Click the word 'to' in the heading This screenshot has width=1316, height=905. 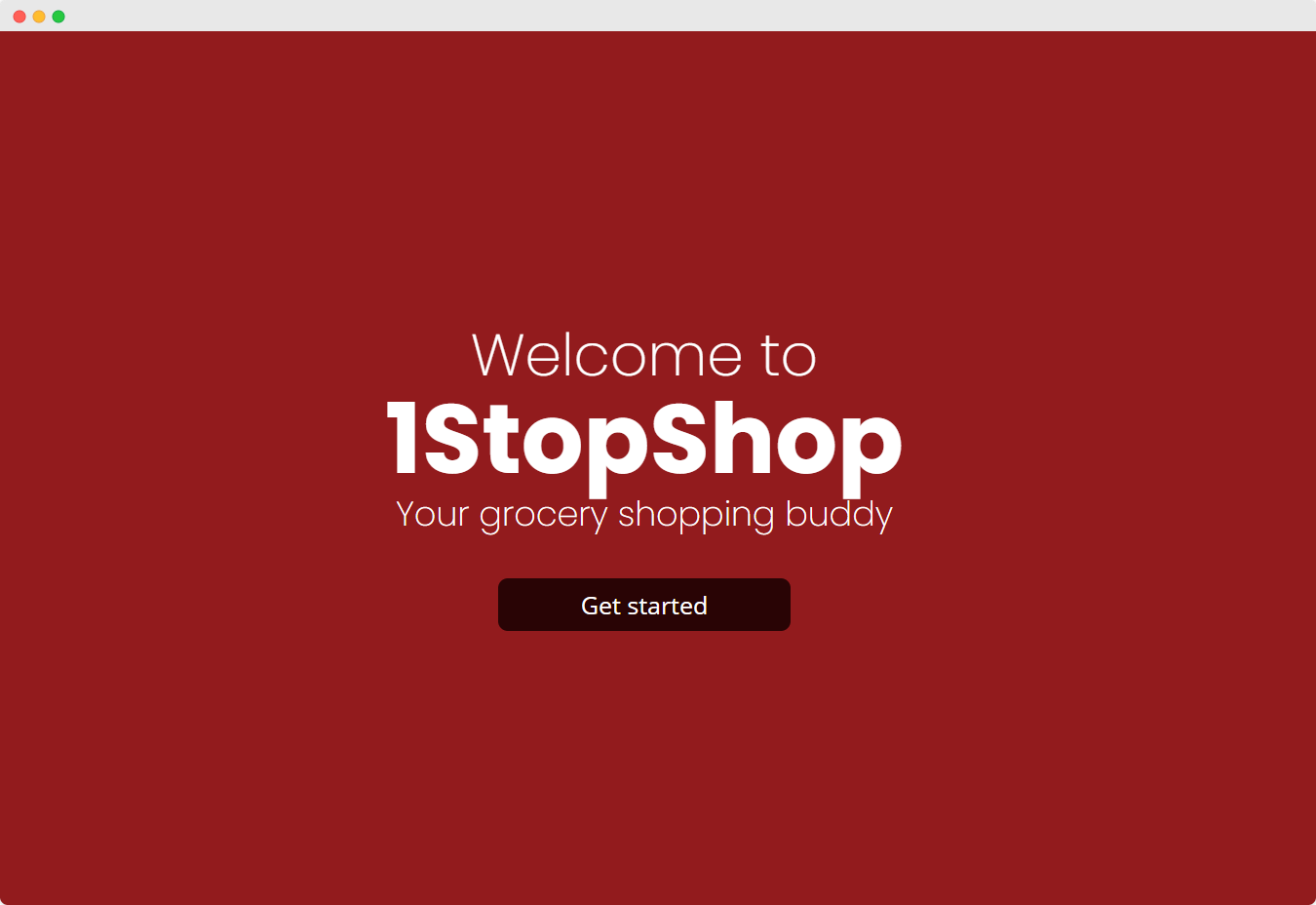789,357
